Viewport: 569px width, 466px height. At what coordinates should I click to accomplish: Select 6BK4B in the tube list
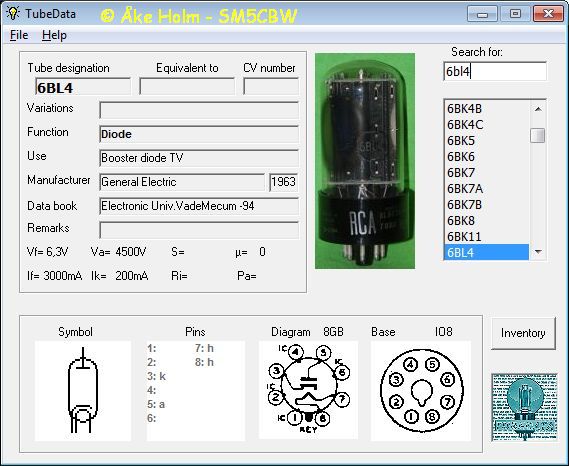[486, 109]
